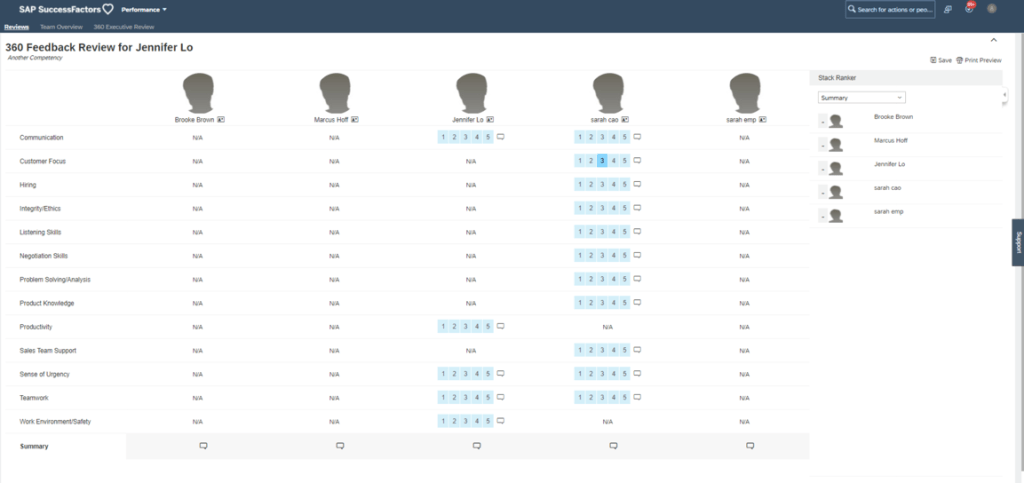1024x483 pixels.
Task: Open the Stack Ranker Summary dropdown
Action: pyautogui.click(x=861, y=98)
